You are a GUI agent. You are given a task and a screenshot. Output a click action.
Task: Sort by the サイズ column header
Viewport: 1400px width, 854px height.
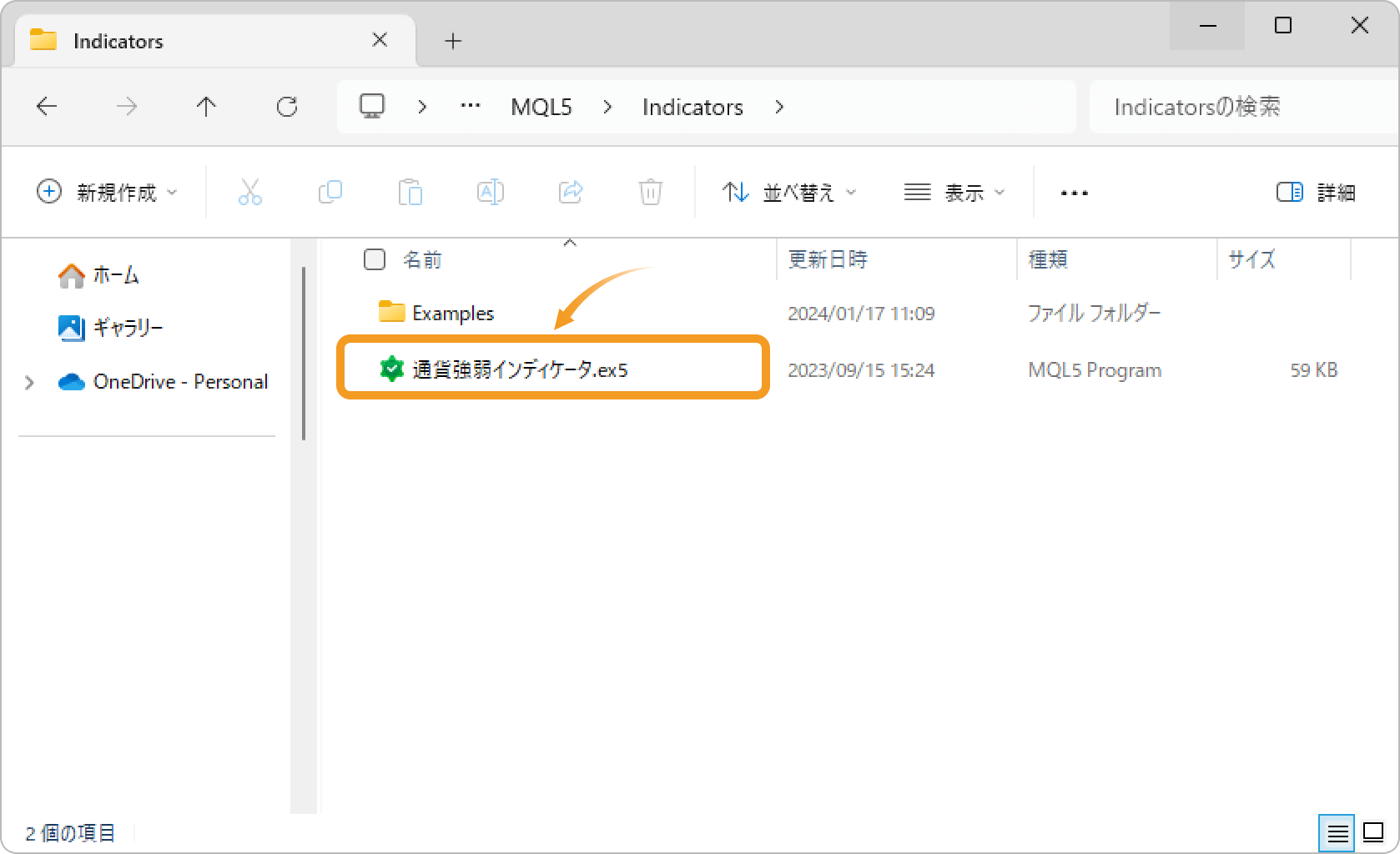point(1251,259)
